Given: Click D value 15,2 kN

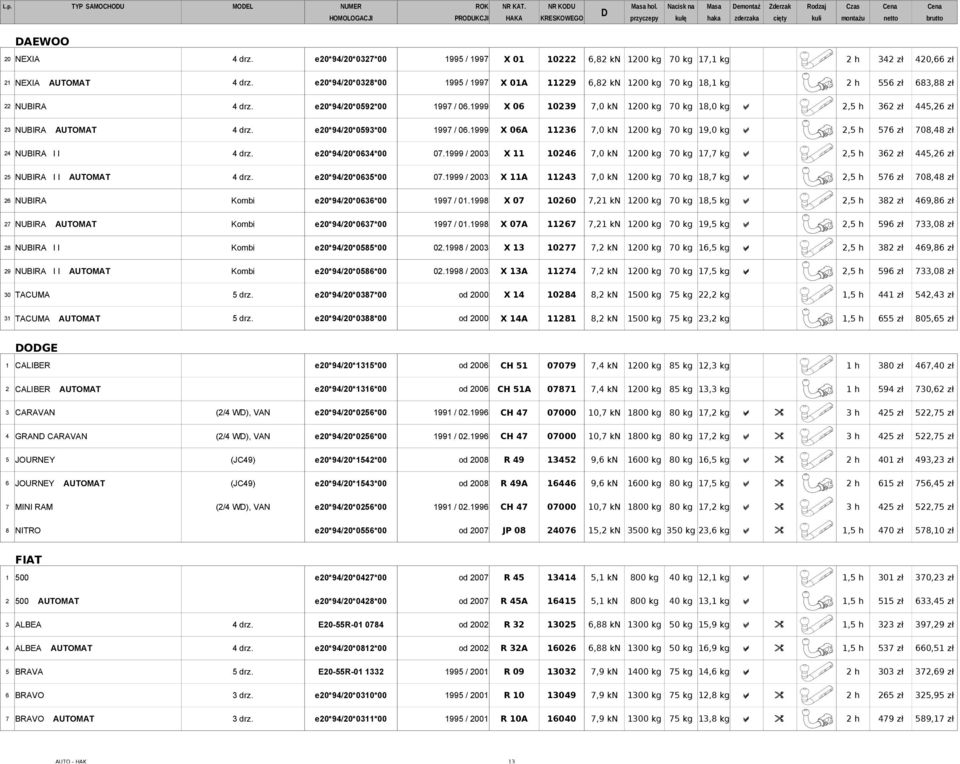Looking at the screenshot, I should pyautogui.click(x=604, y=531).
